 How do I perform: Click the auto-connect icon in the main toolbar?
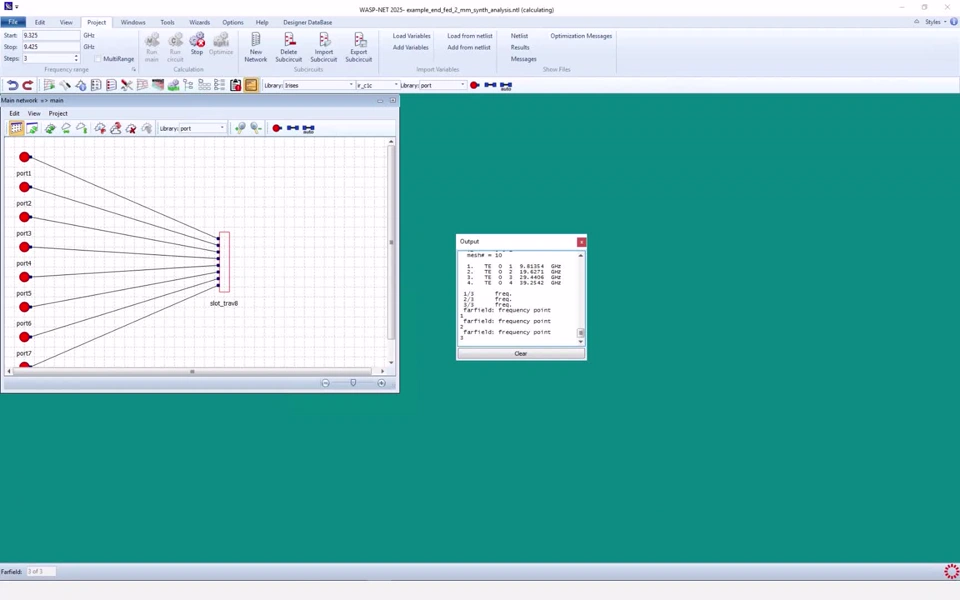pyautogui.click(x=506, y=86)
